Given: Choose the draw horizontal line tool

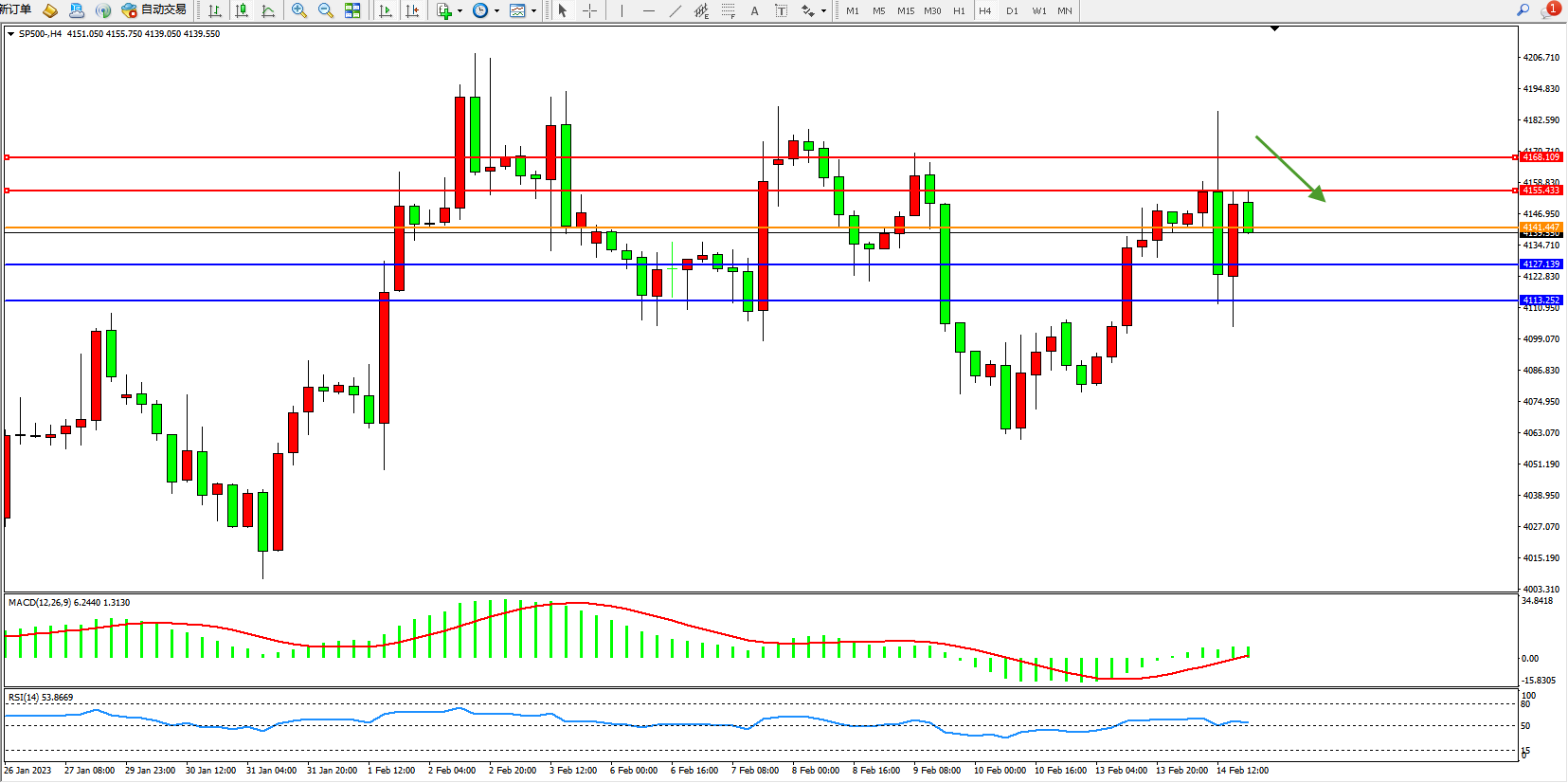Looking at the screenshot, I should click(x=648, y=10).
